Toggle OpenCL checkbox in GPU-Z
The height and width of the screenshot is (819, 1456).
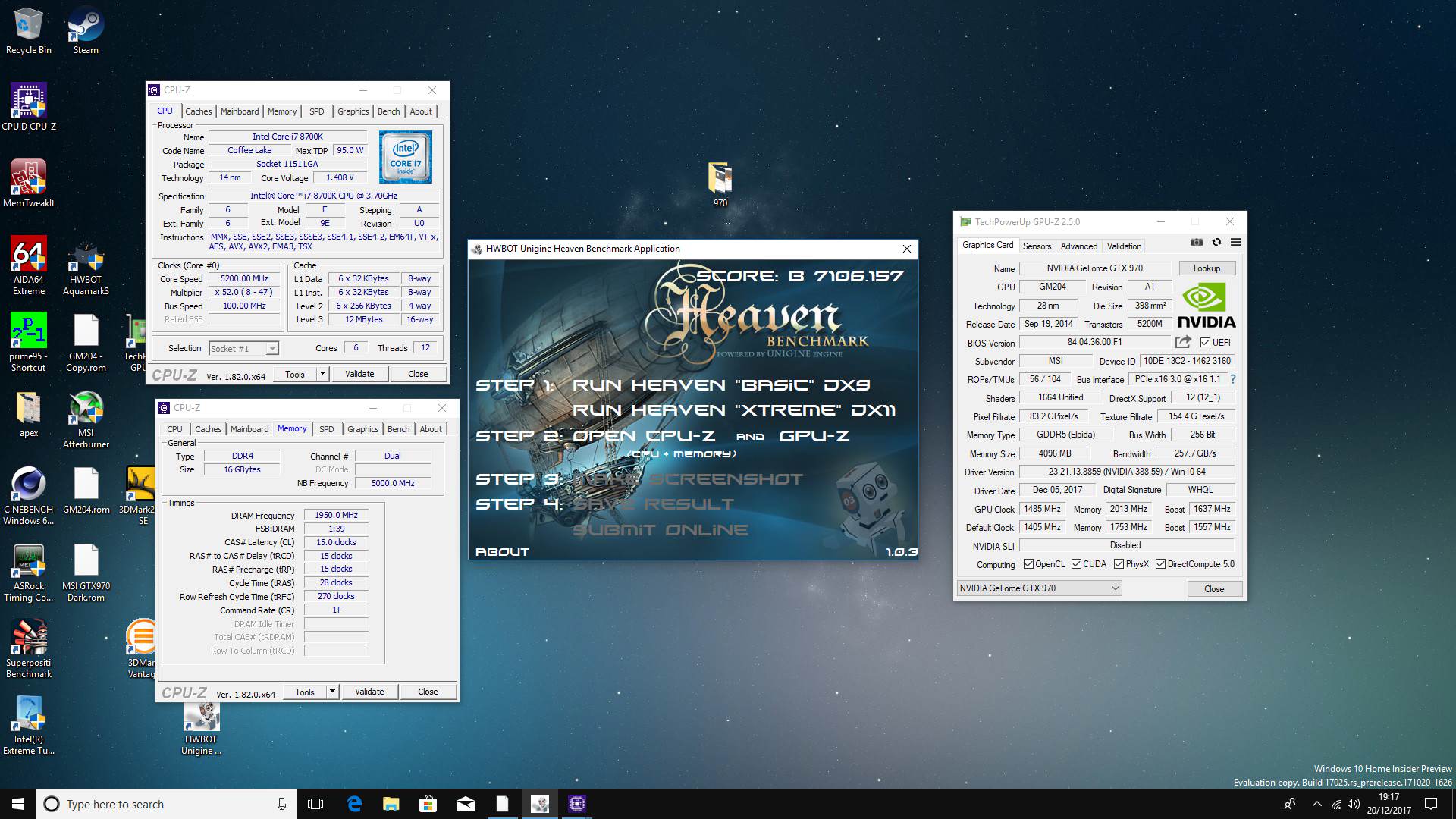tap(1028, 564)
